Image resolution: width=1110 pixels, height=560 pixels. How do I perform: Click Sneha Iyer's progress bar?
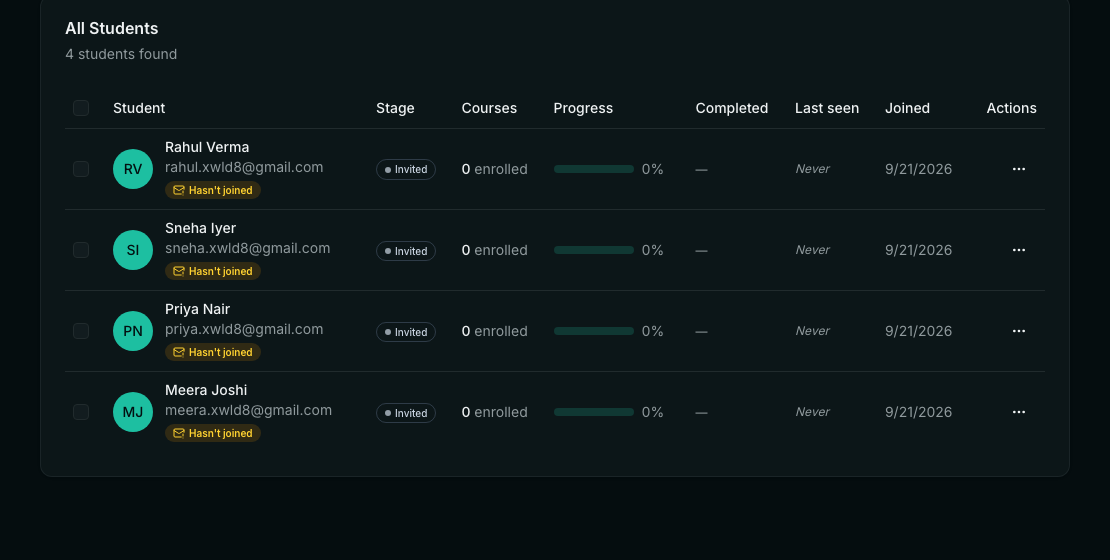tap(594, 250)
